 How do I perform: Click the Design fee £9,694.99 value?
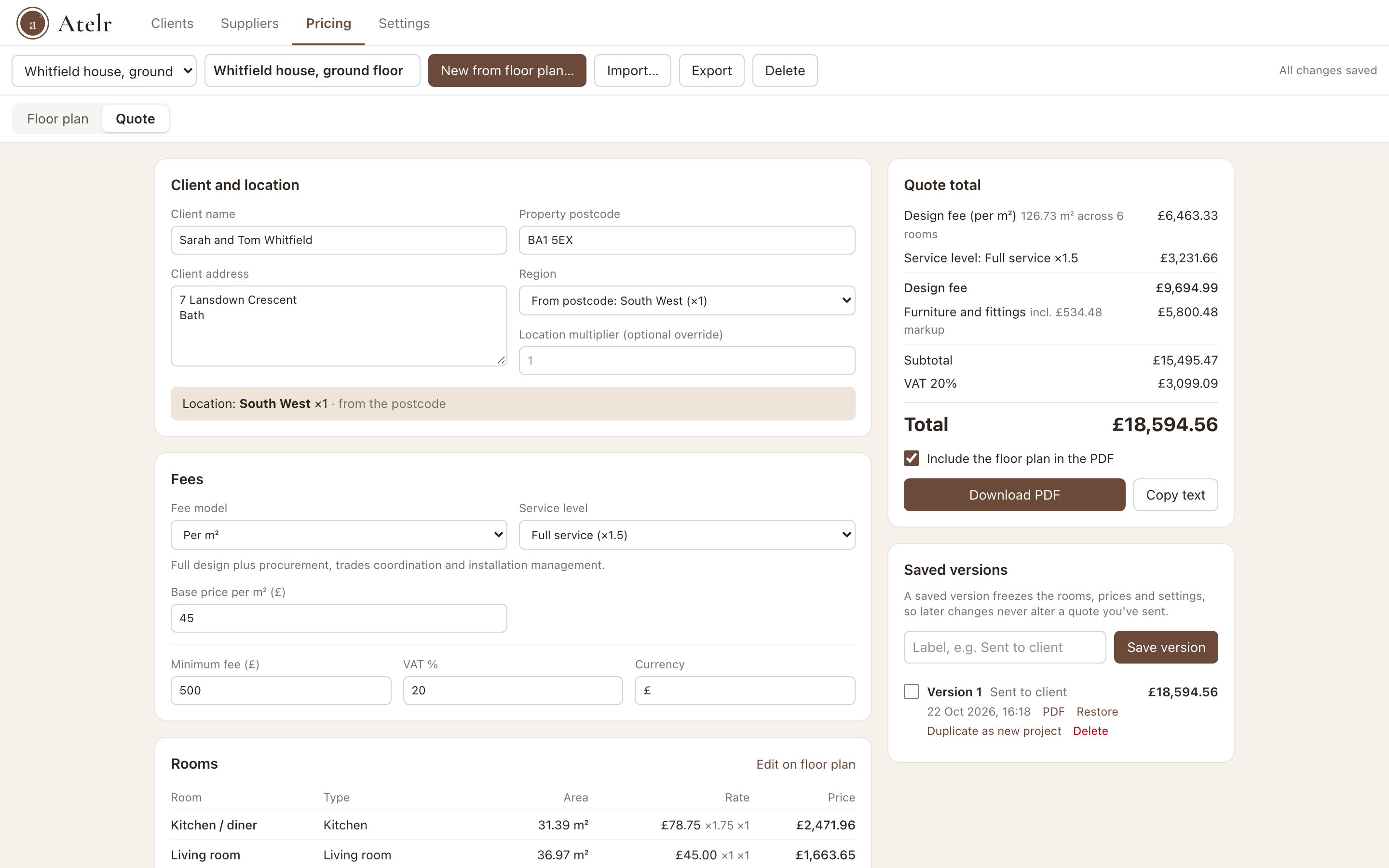pos(1186,288)
